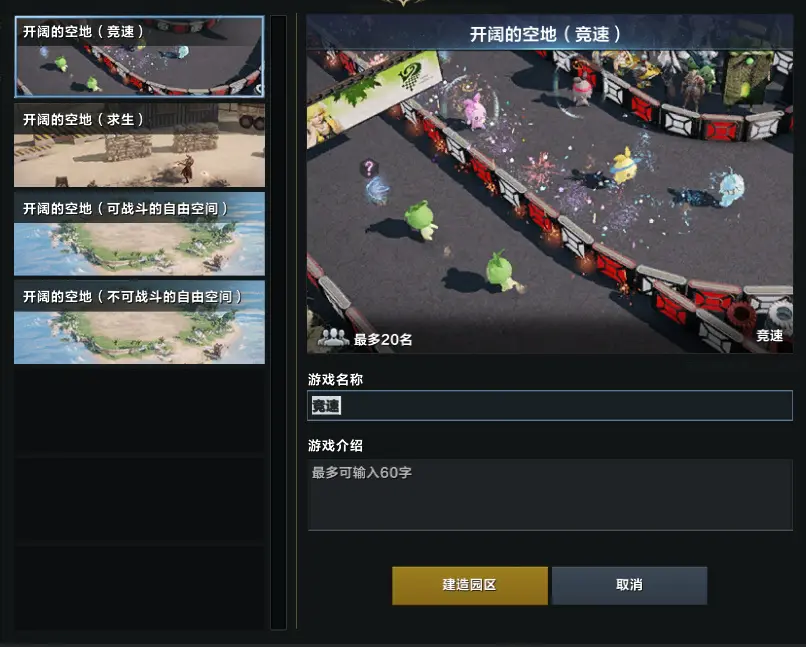The image size is (806, 647).
Task: Click the map list vertical scrollbar
Action: pos(278,322)
